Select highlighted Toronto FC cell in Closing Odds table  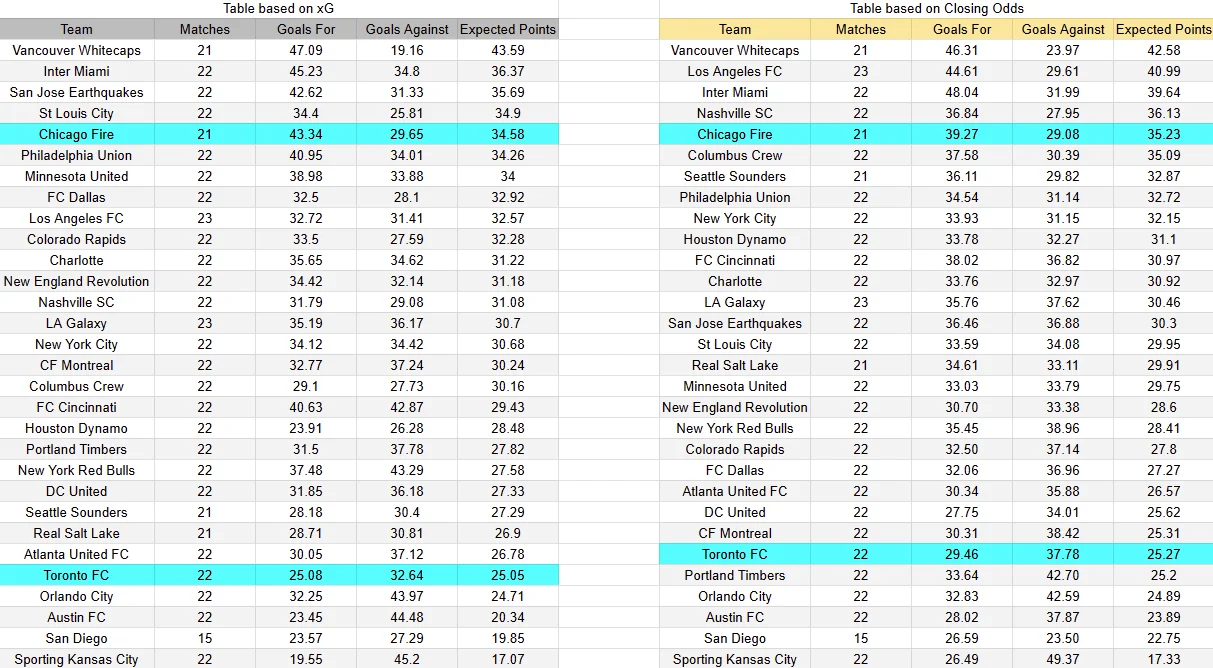tap(735, 554)
